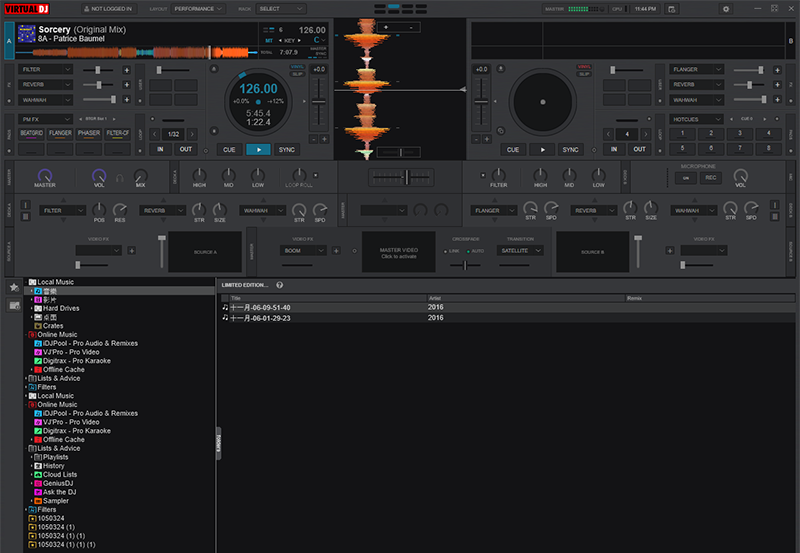
Task: Click the help question mark next to LIMITED EDITION
Action: [280, 285]
